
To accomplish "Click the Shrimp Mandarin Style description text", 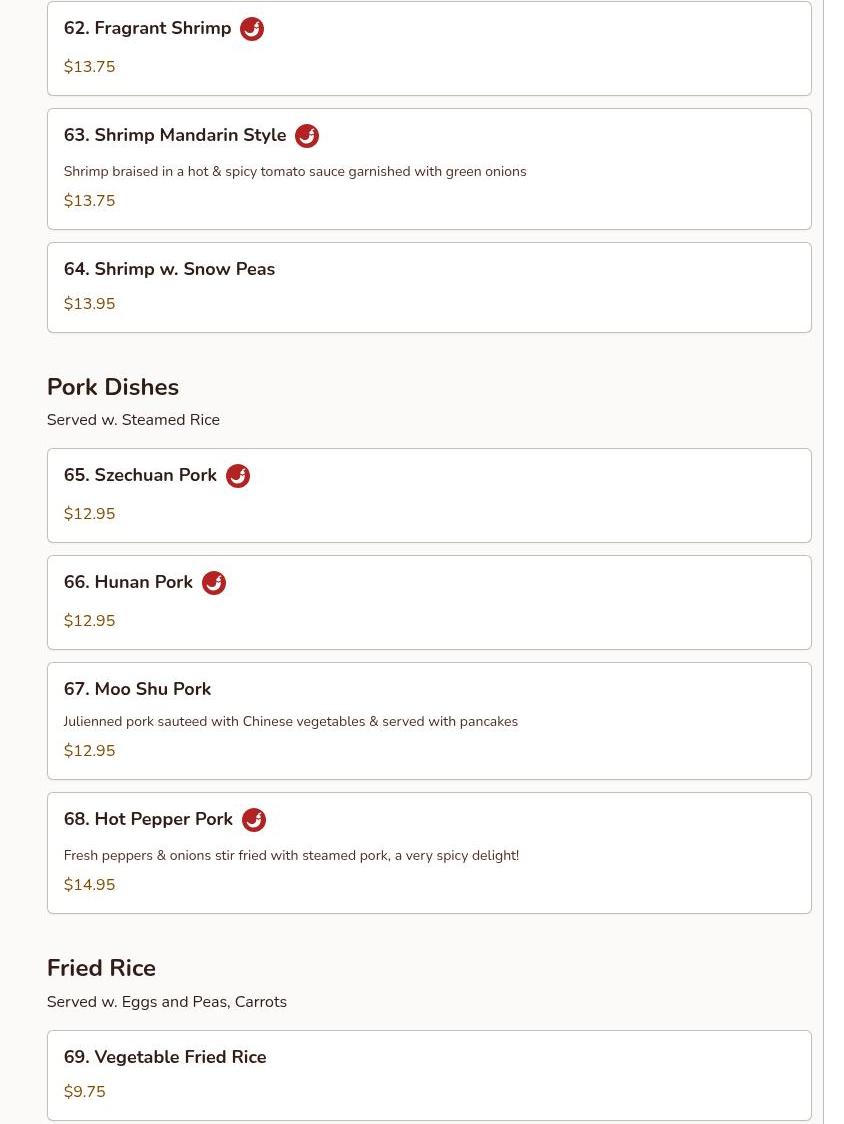I will (x=295, y=172).
